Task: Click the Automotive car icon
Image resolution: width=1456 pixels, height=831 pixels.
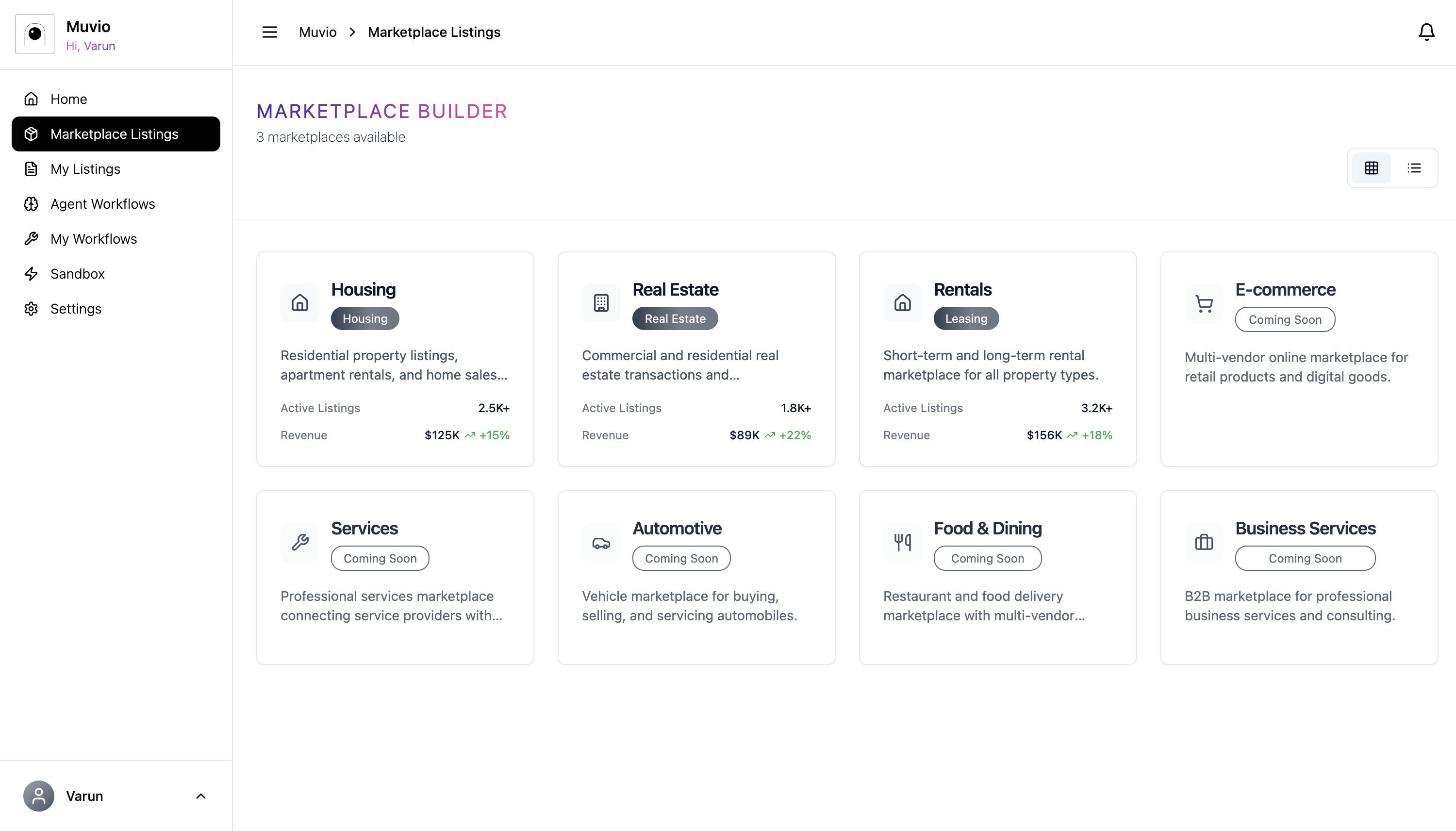Action: click(x=601, y=542)
